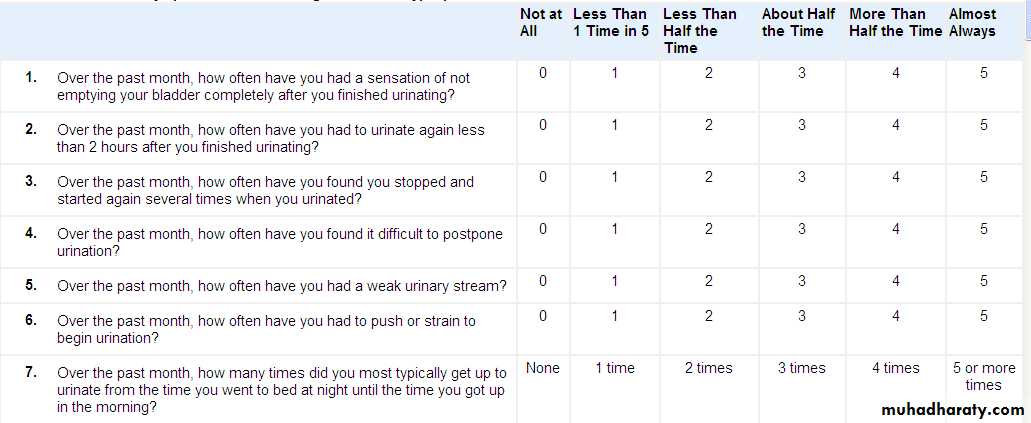
Task: Open the muhadharaty.com watermark link
Action: [x=954, y=410]
